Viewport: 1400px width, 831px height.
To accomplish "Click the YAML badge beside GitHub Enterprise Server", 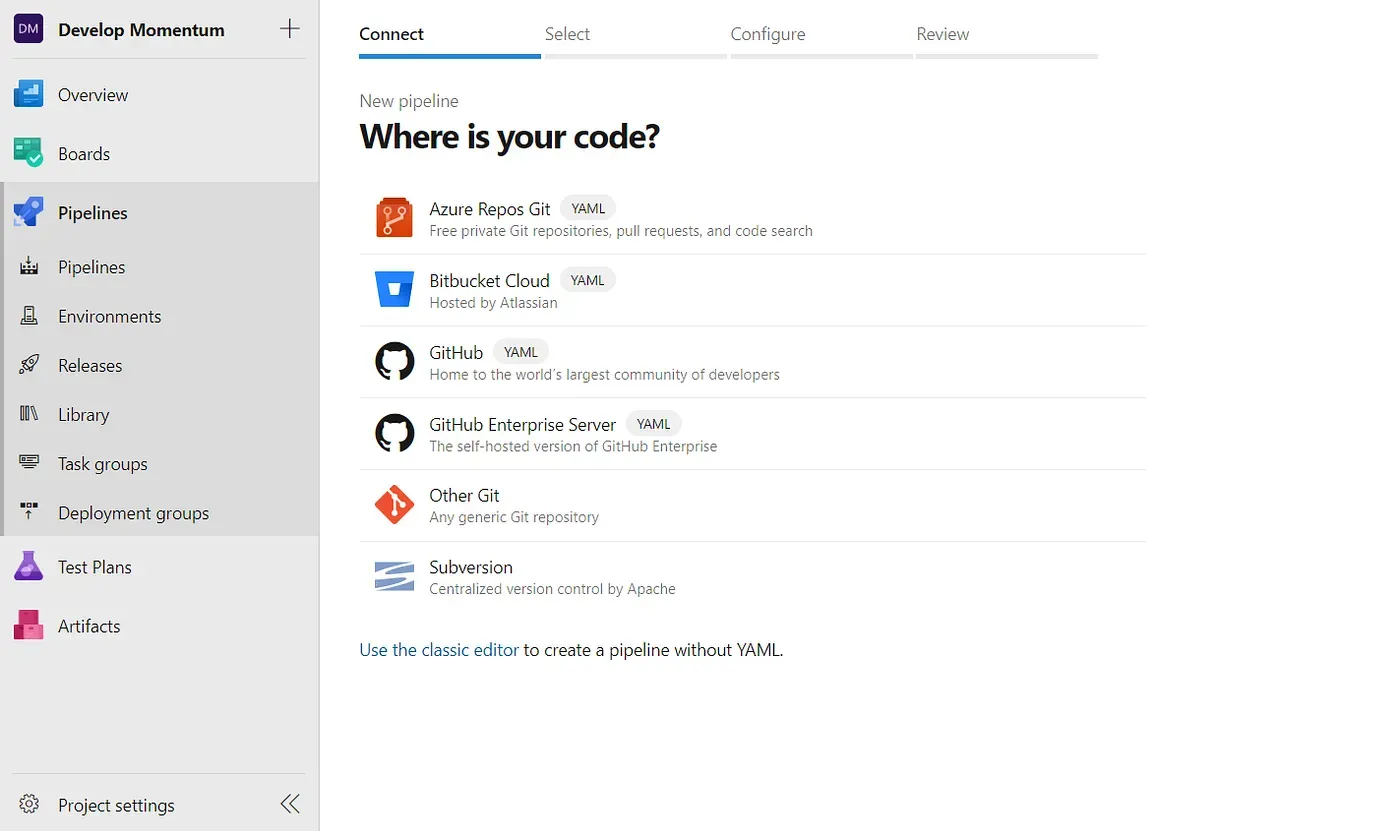I will (653, 424).
